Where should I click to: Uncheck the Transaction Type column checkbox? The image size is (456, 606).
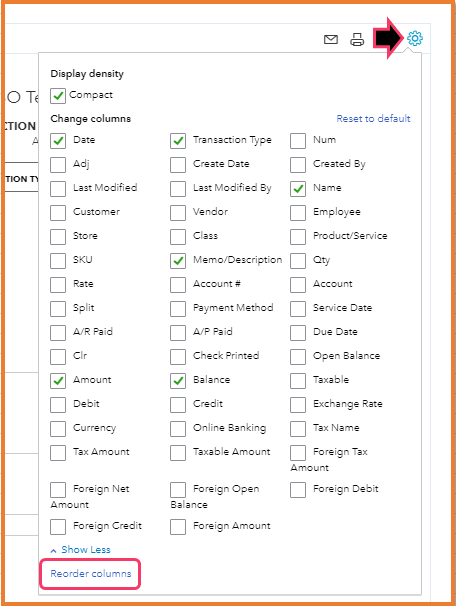point(178,141)
